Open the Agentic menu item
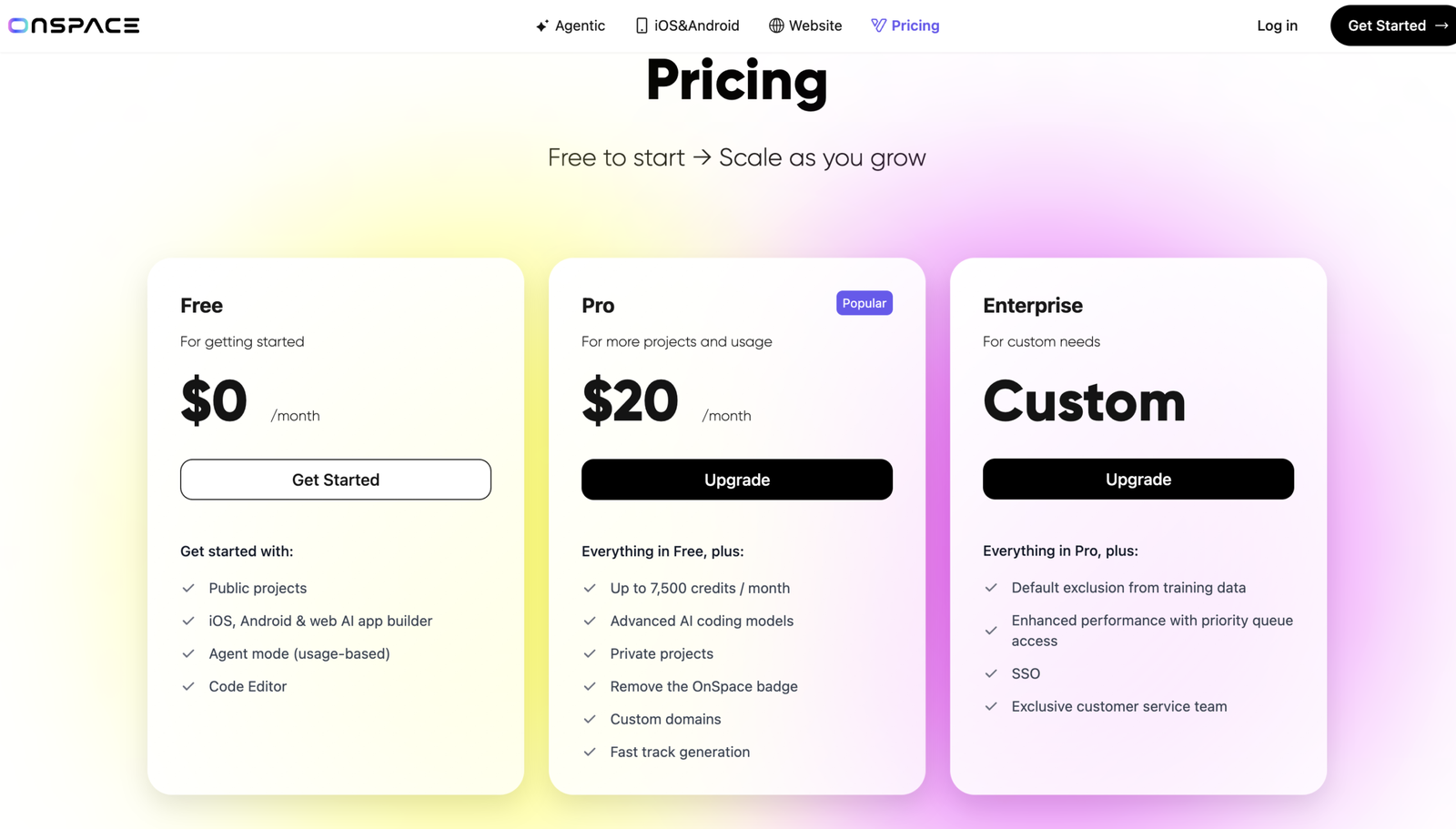This screenshot has width=1456, height=829. 571,25
